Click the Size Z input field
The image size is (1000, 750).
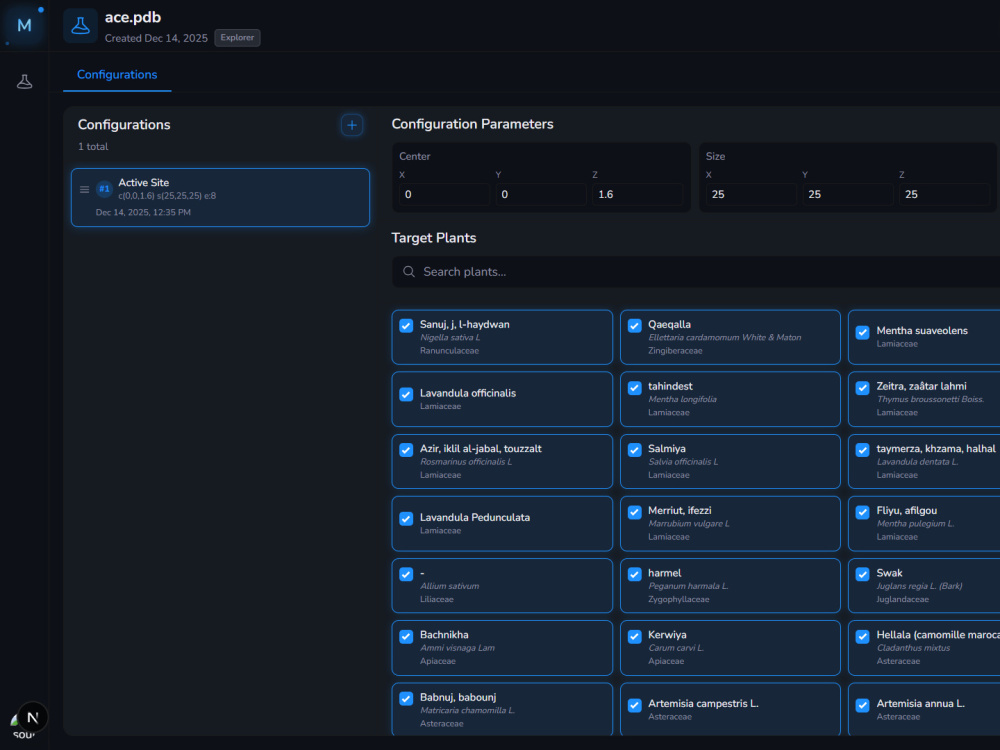pos(944,195)
